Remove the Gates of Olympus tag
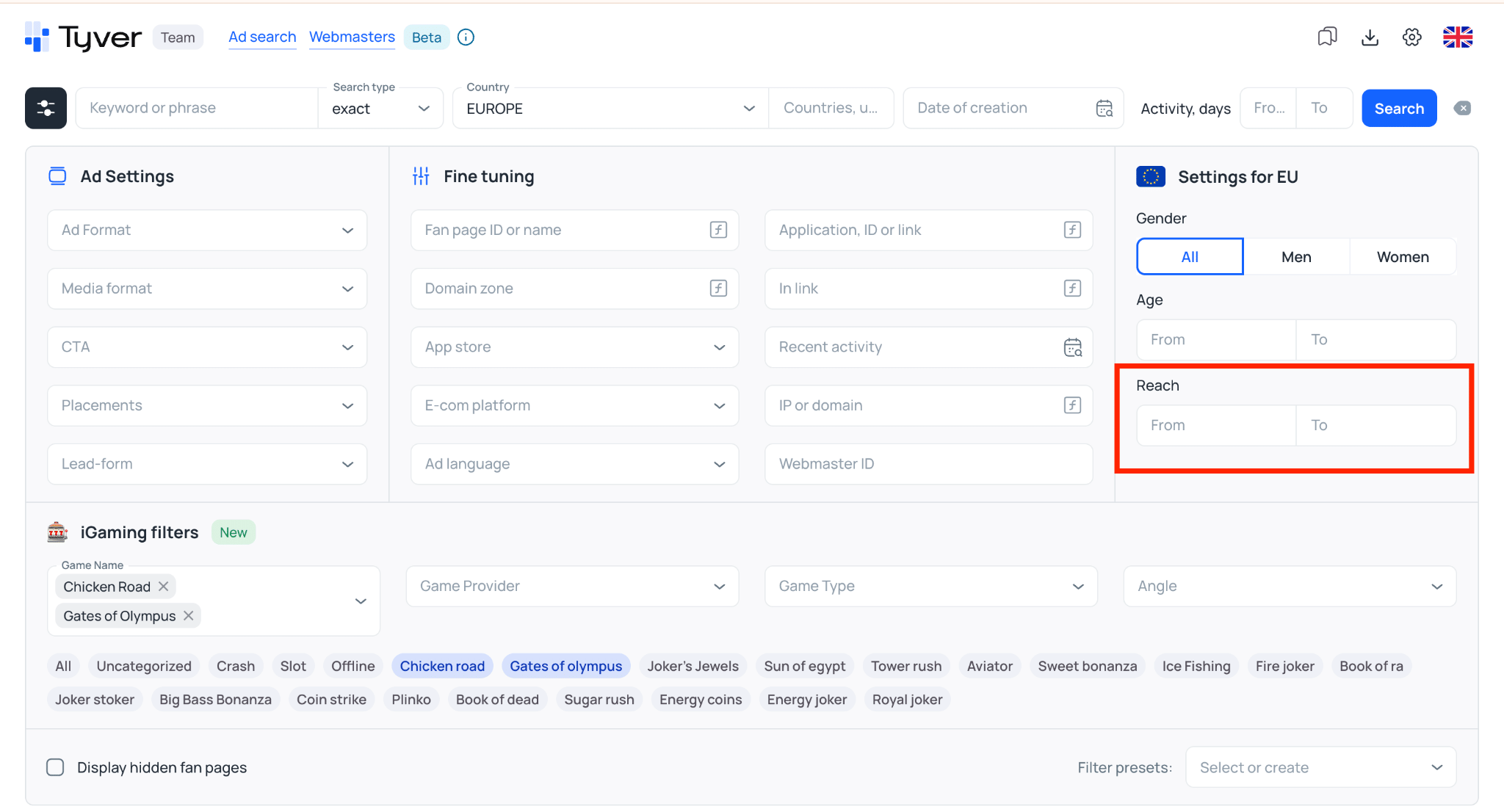Screen dimensions: 1504x812 189,615
